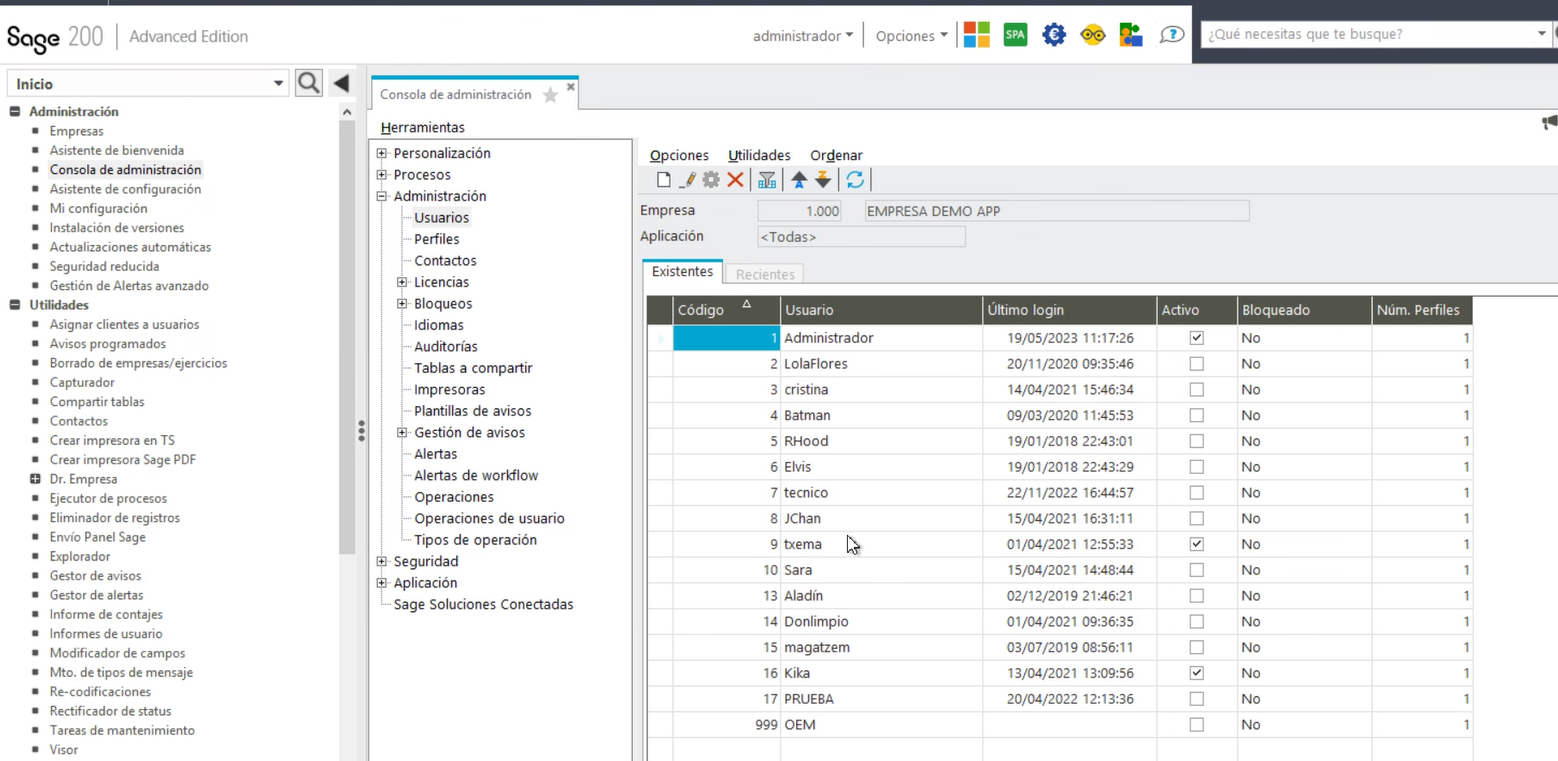This screenshot has height=761, width=1558.
Task: Enable Activo checkbox for cristina
Action: [1196, 389]
